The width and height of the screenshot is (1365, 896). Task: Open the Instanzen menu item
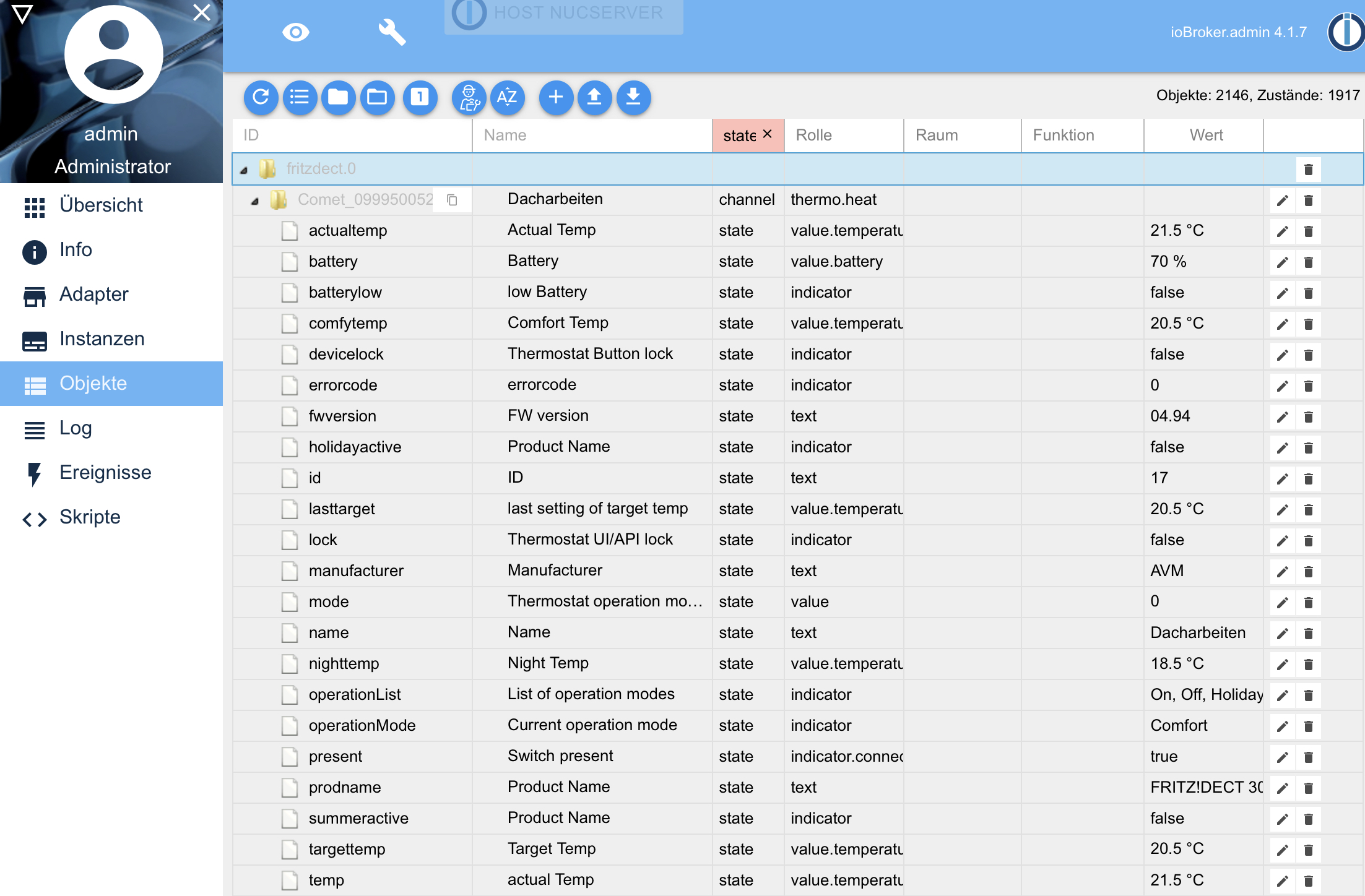111,339
